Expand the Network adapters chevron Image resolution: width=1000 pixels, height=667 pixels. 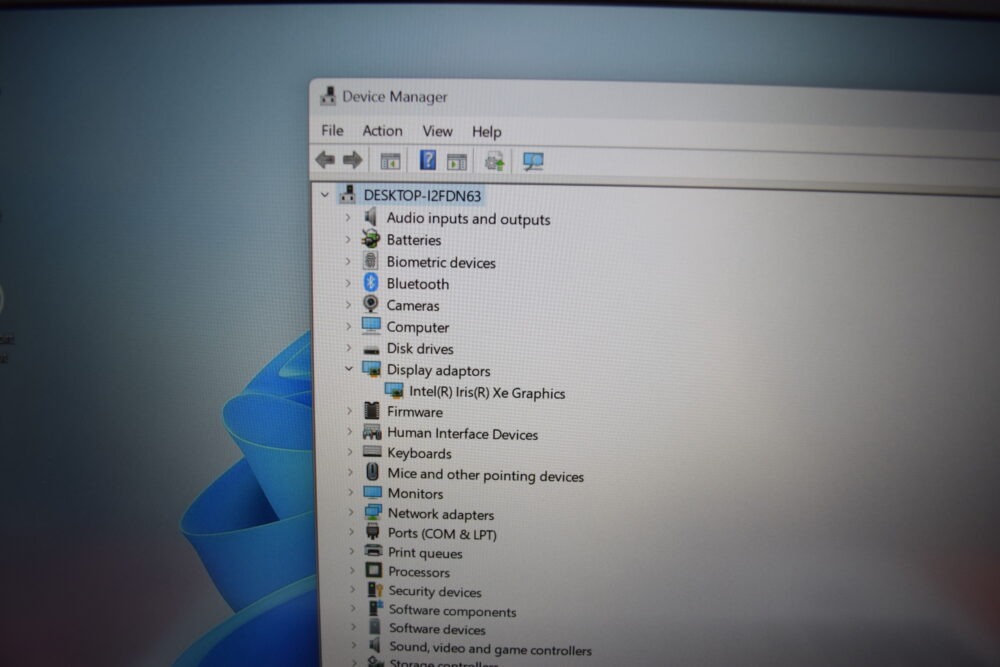[350, 512]
